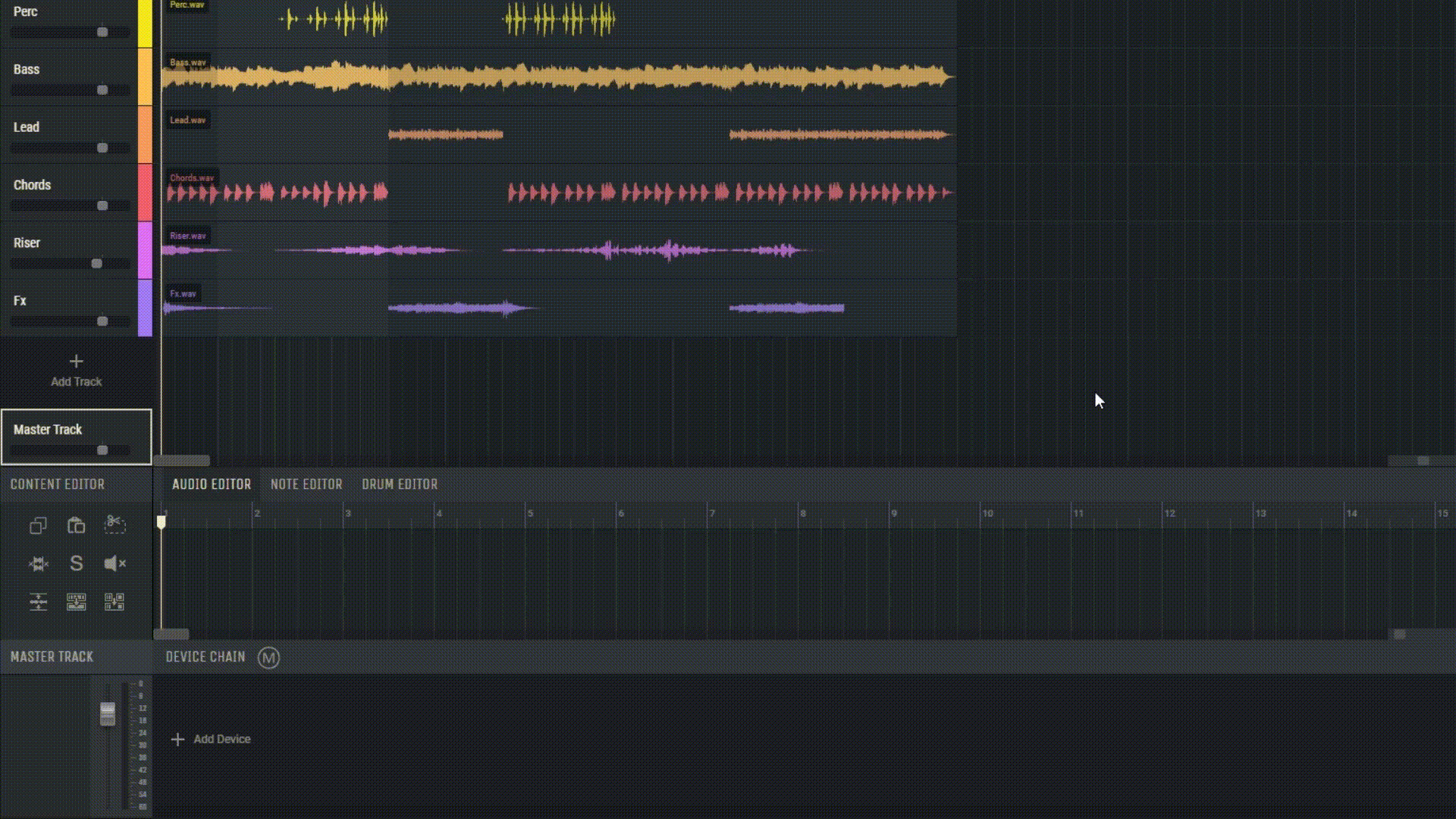Image resolution: width=1456 pixels, height=819 pixels.
Task: Click the Audio Editor horizontal scrollbar thumb
Action: [x=171, y=634]
